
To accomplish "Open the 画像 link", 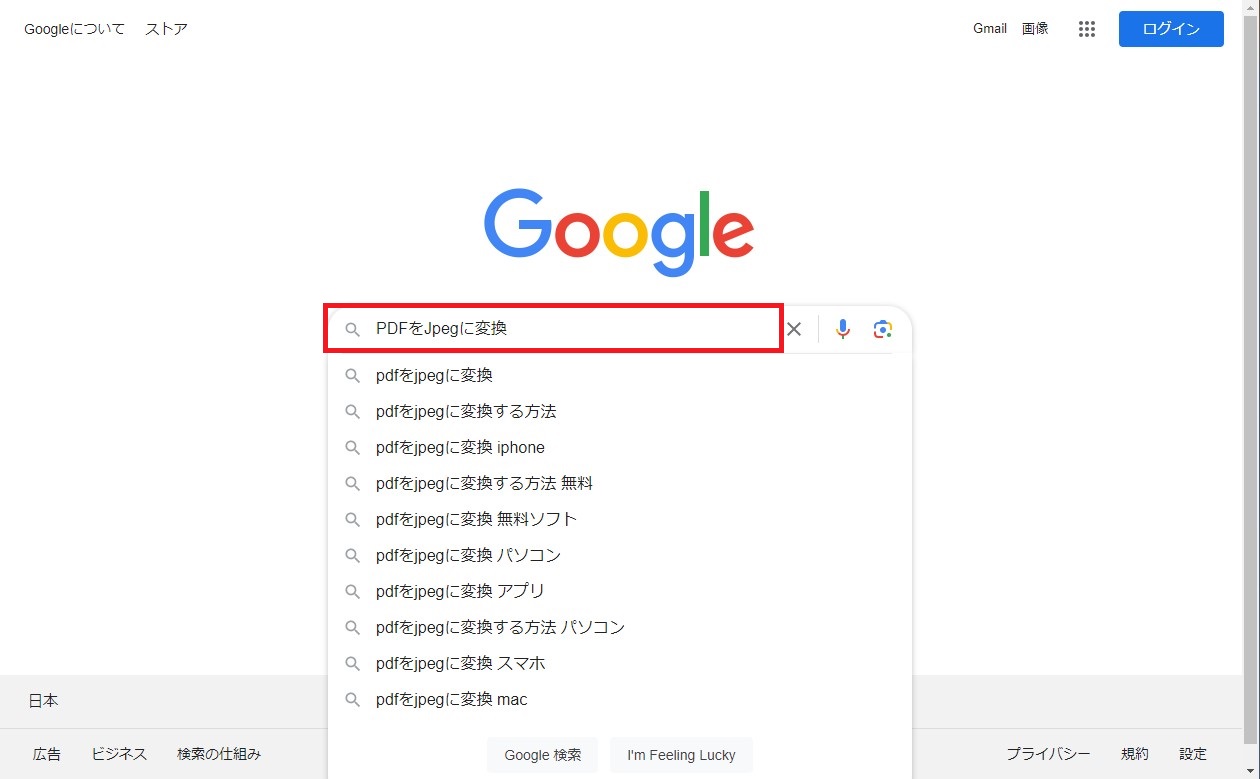I will (1035, 29).
